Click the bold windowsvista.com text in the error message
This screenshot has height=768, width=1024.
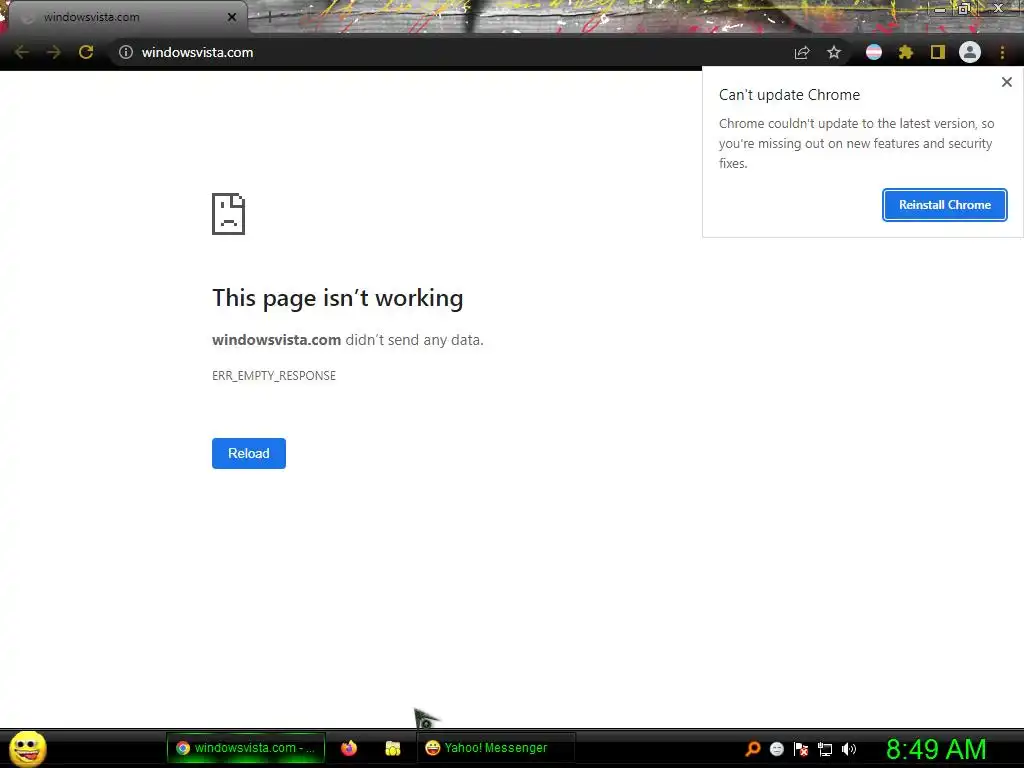[x=276, y=340]
